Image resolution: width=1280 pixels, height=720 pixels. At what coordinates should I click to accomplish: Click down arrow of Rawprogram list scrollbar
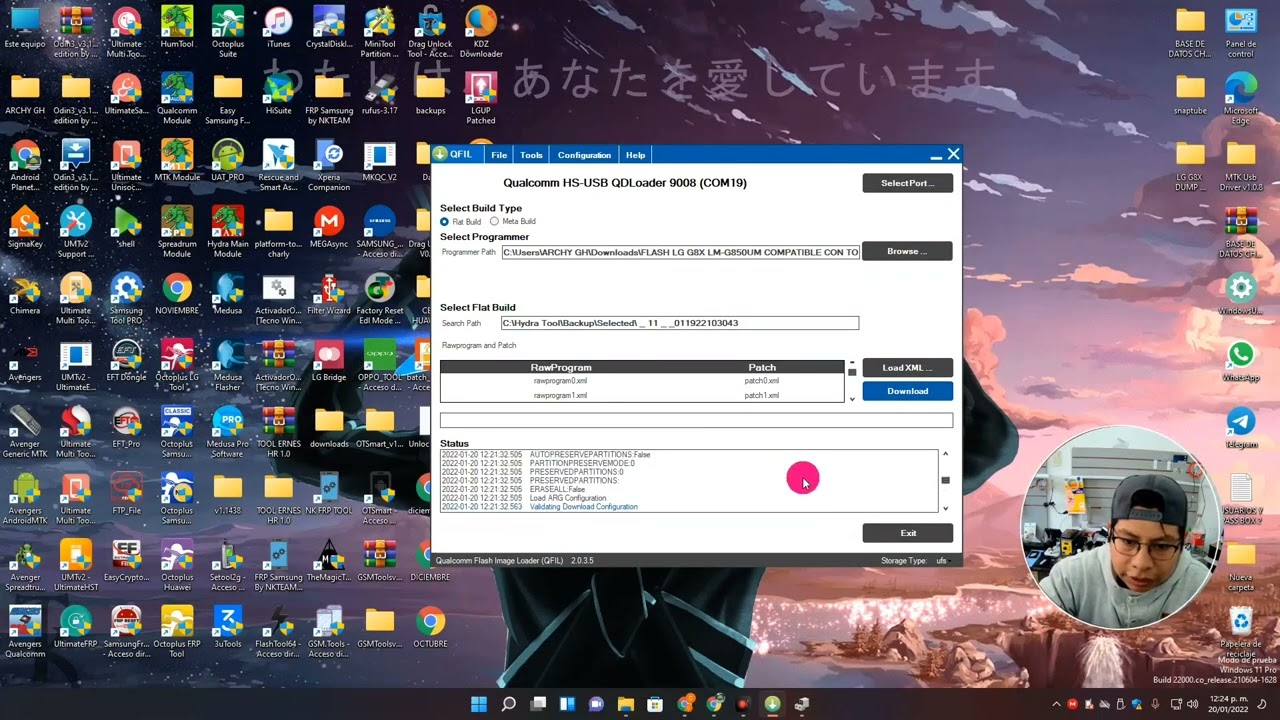point(852,399)
